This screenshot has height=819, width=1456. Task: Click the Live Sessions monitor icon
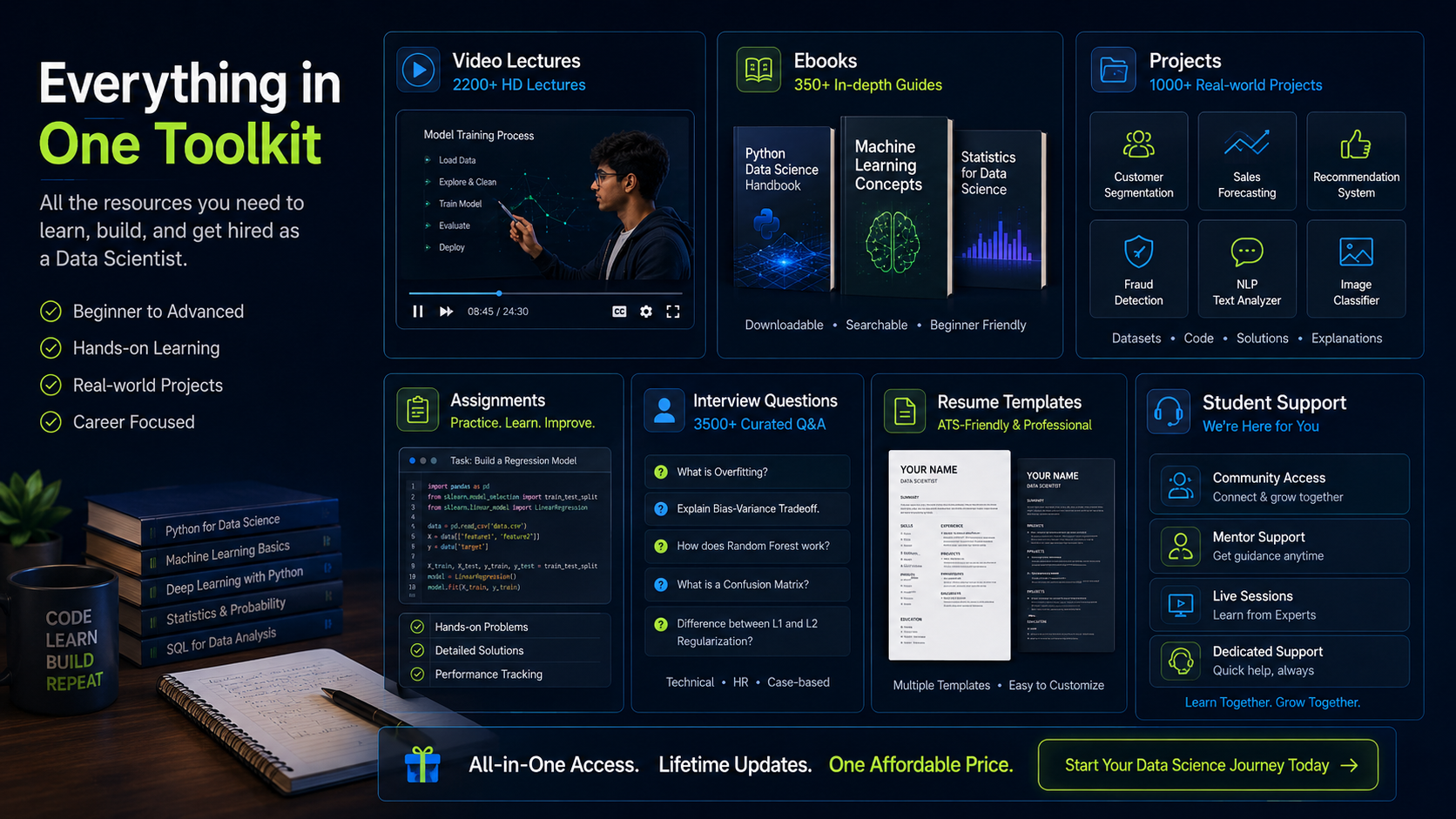[1181, 605]
